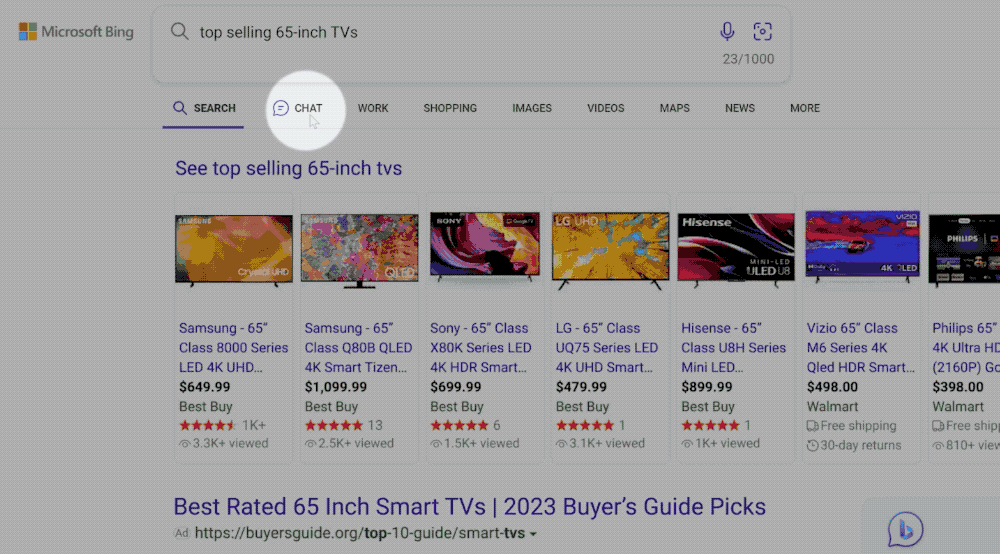Open the VIDEOS tab
The image size is (1000, 554).
(x=605, y=108)
